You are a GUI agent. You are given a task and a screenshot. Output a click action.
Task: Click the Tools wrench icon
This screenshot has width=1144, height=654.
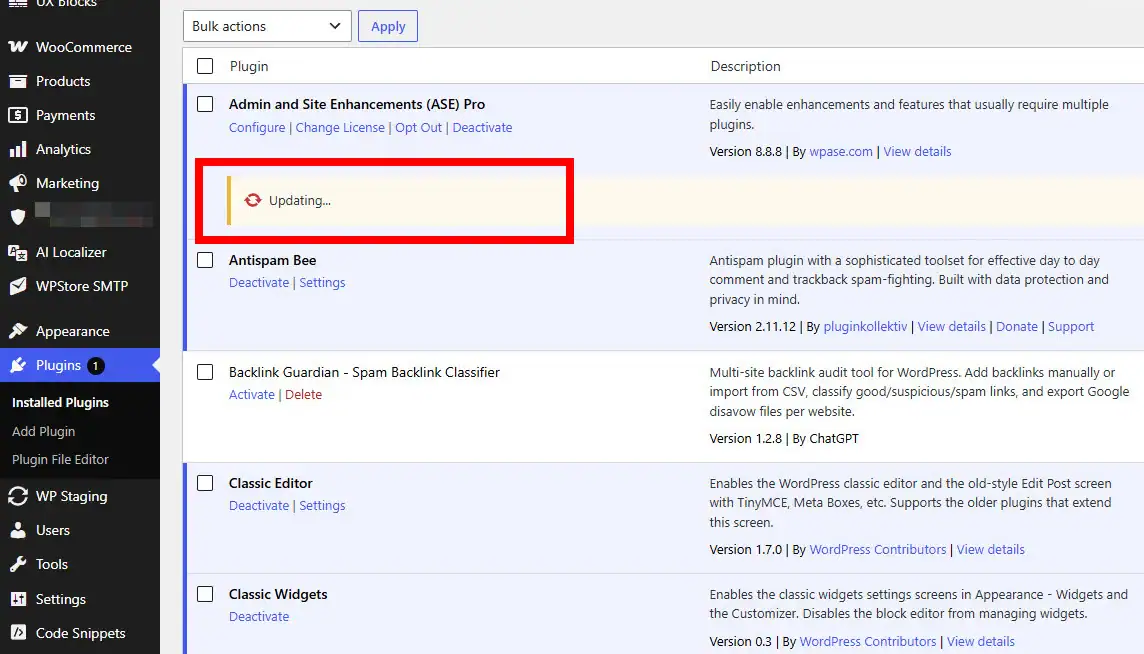click(18, 564)
